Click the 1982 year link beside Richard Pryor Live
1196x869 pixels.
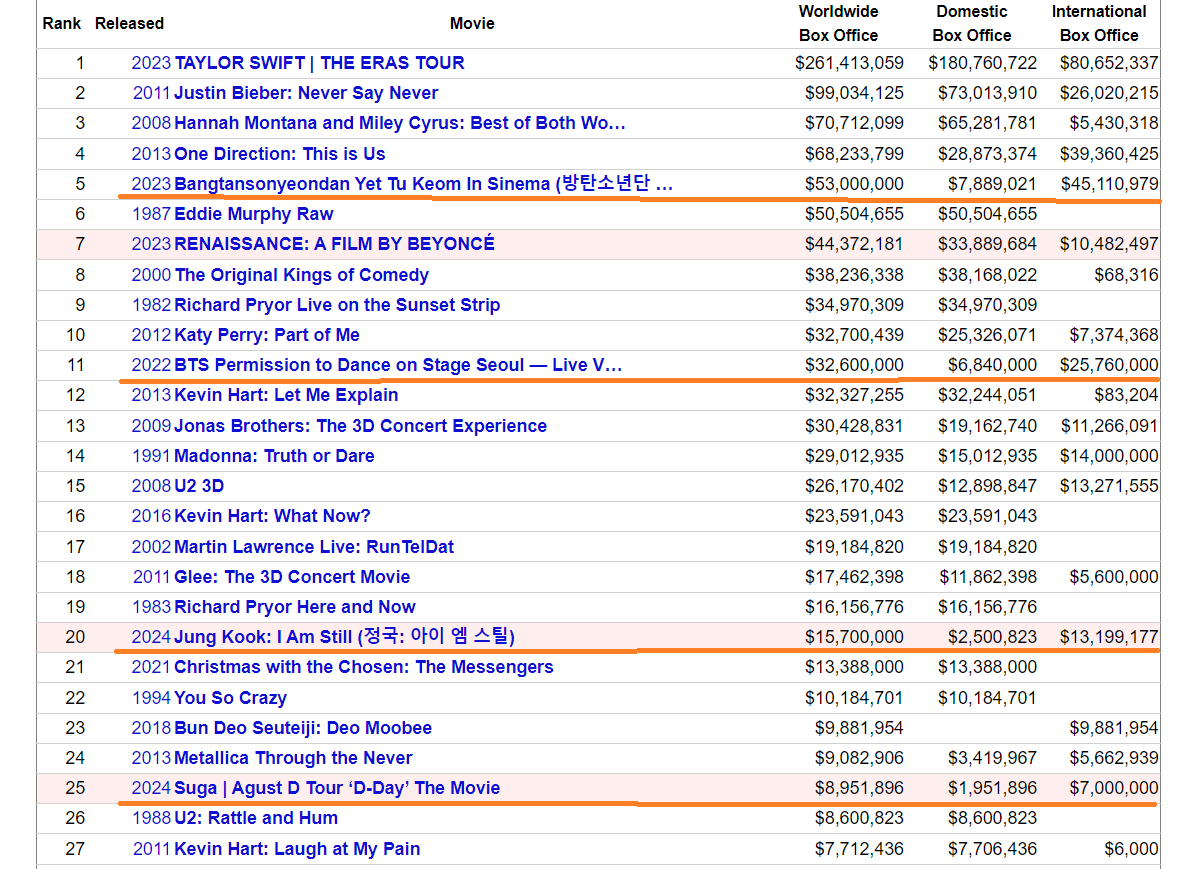coord(151,304)
